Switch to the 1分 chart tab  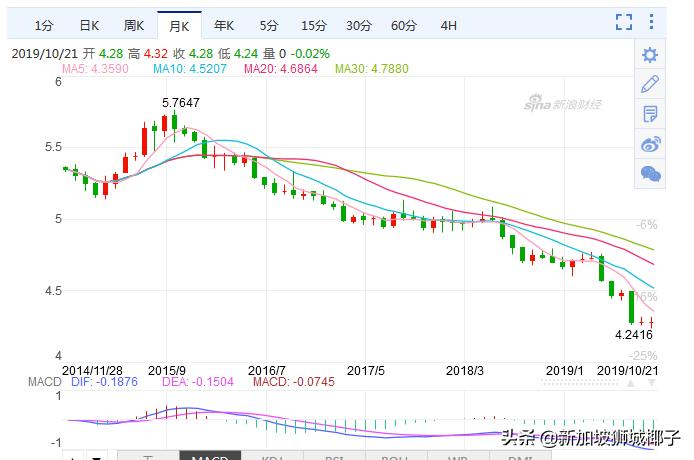(44, 26)
